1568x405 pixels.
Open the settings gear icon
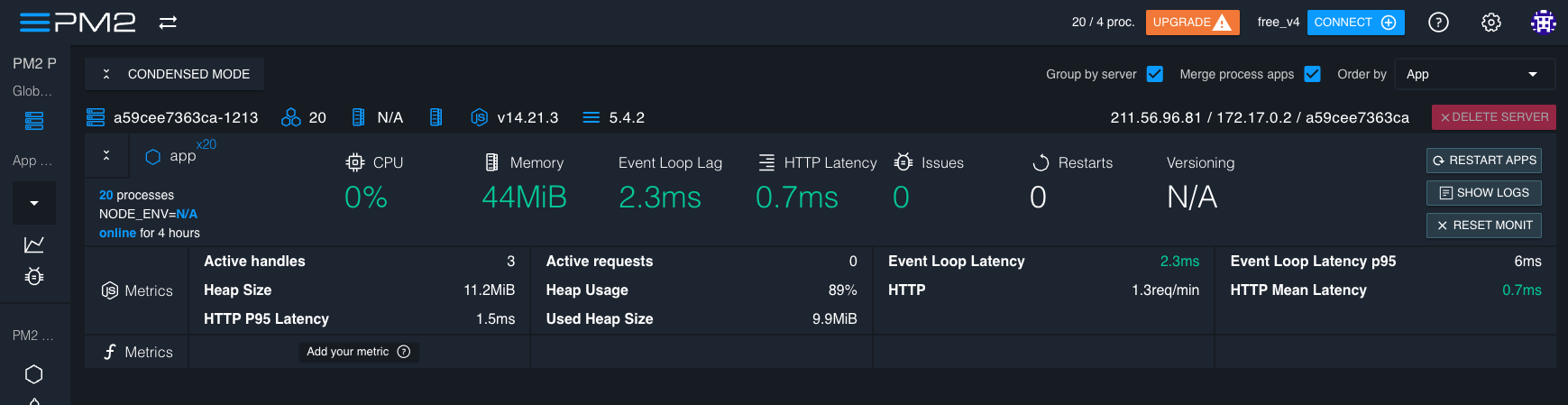1491,23
